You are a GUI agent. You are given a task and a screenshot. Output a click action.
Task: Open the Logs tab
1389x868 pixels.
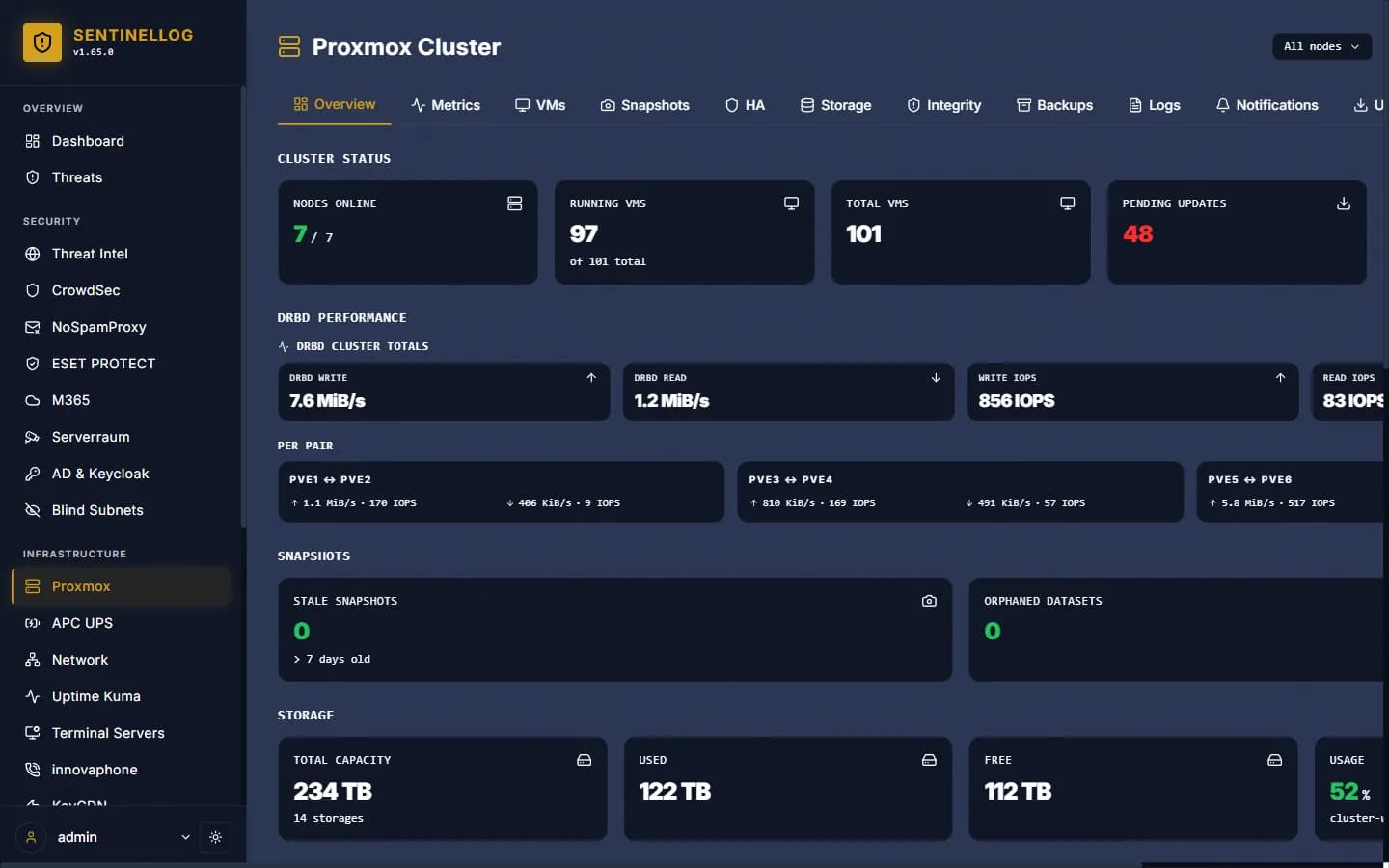pyautogui.click(x=1155, y=105)
